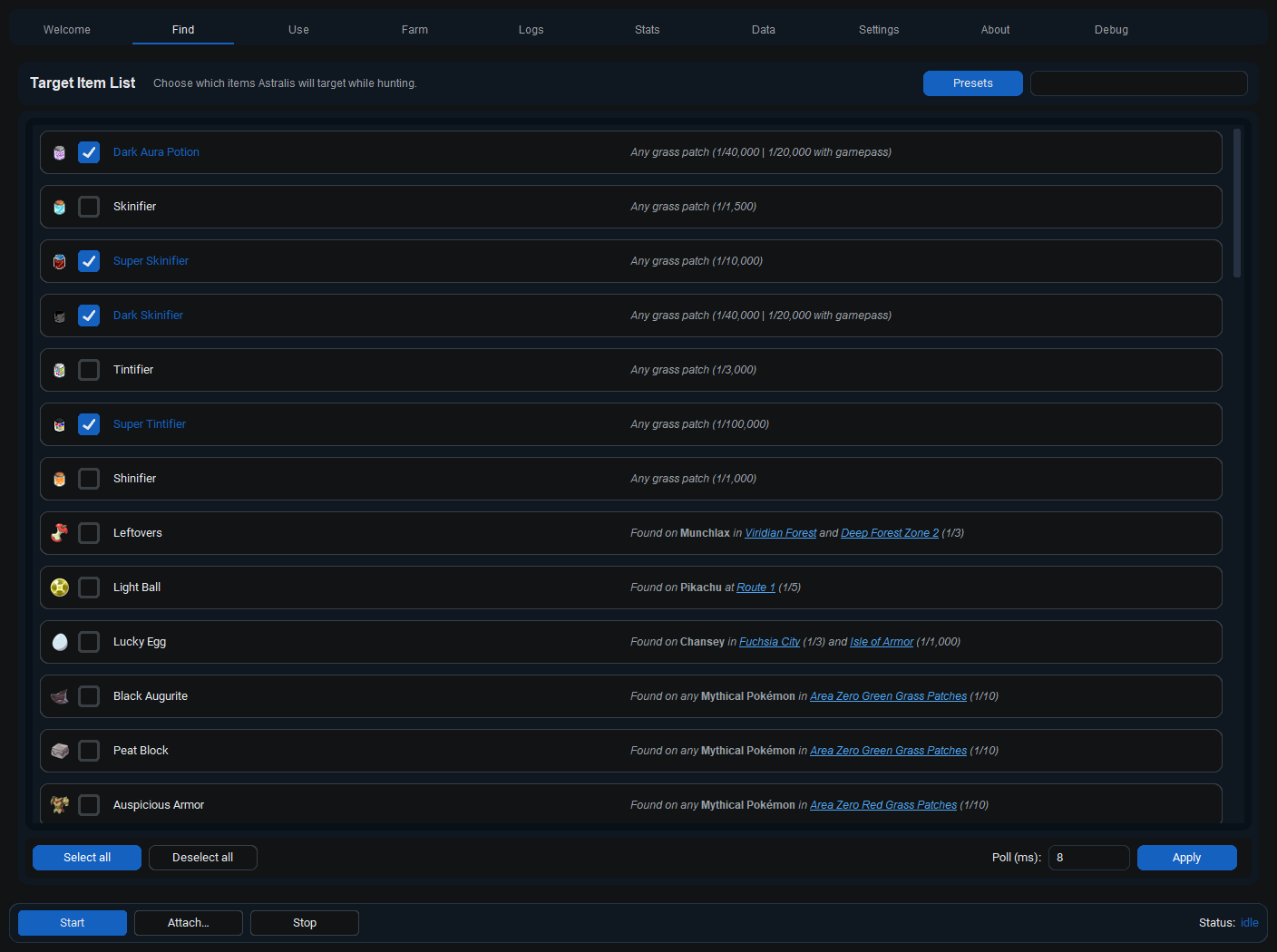Uncheck the Super Skinifier checkbox

point(89,261)
